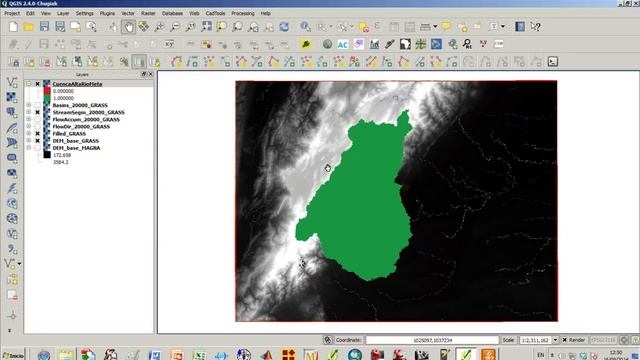Expand the FlowAccum_20000_GRASS layer legend
This screenshot has width=640, height=360.
(x=29, y=120)
